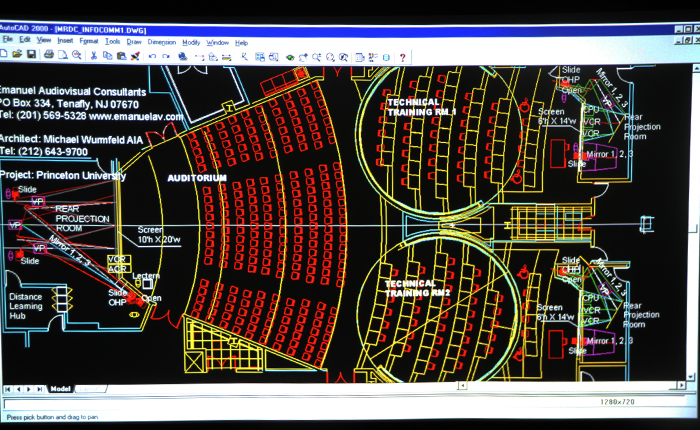Jump to first layout tab arrow button

pos(8,389)
